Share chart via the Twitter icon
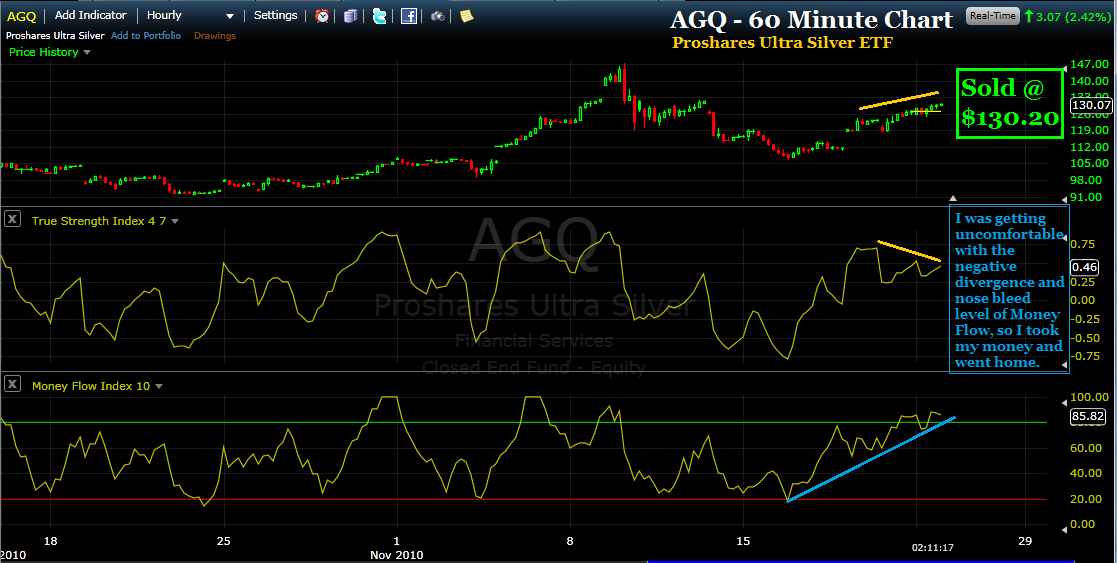 (x=380, y=16)
